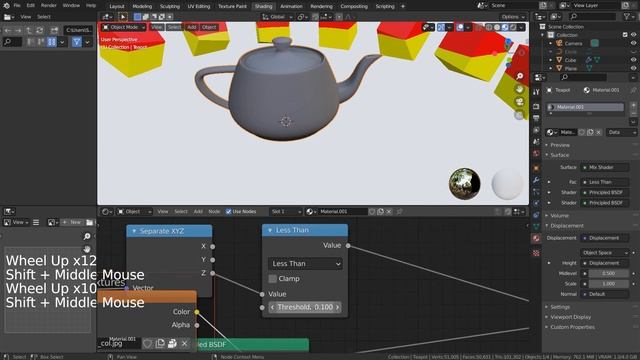Go to parent directory in file browser
The image size is (640, 360).
coord(29,30)
